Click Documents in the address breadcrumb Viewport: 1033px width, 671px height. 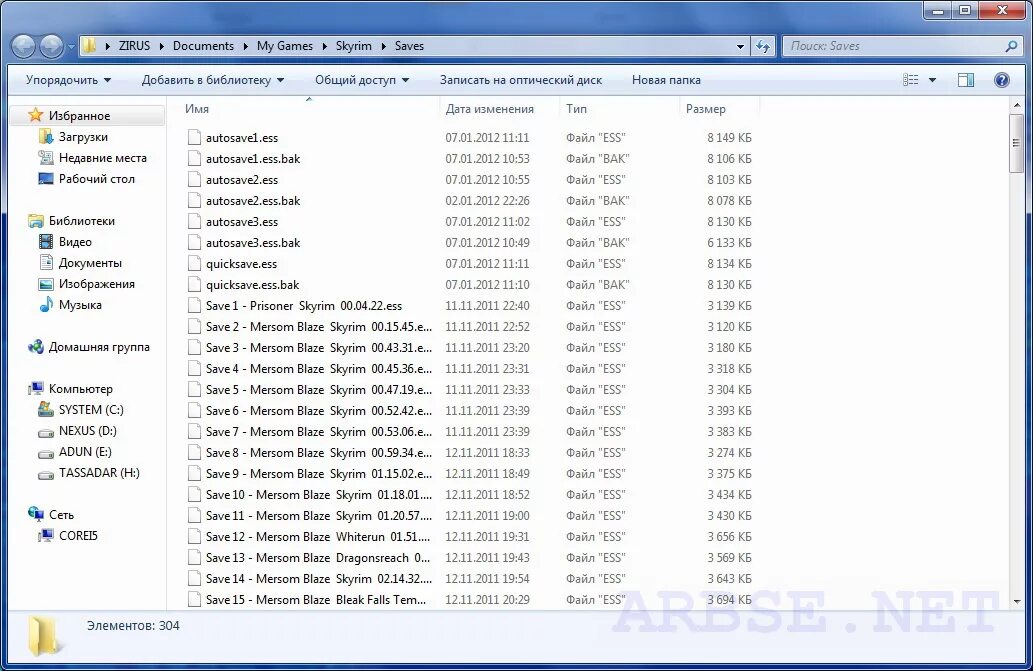pyautogui.click(x=203, y=46)
